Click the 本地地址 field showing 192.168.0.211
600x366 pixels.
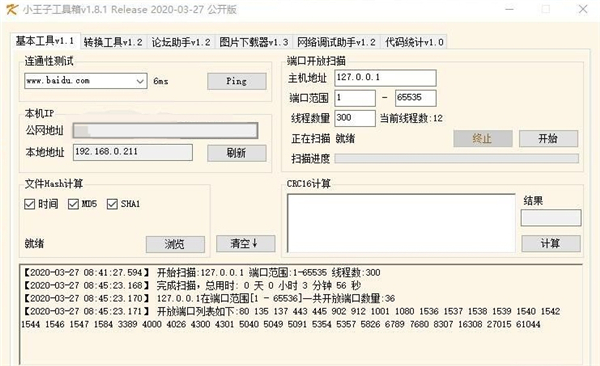133,152
